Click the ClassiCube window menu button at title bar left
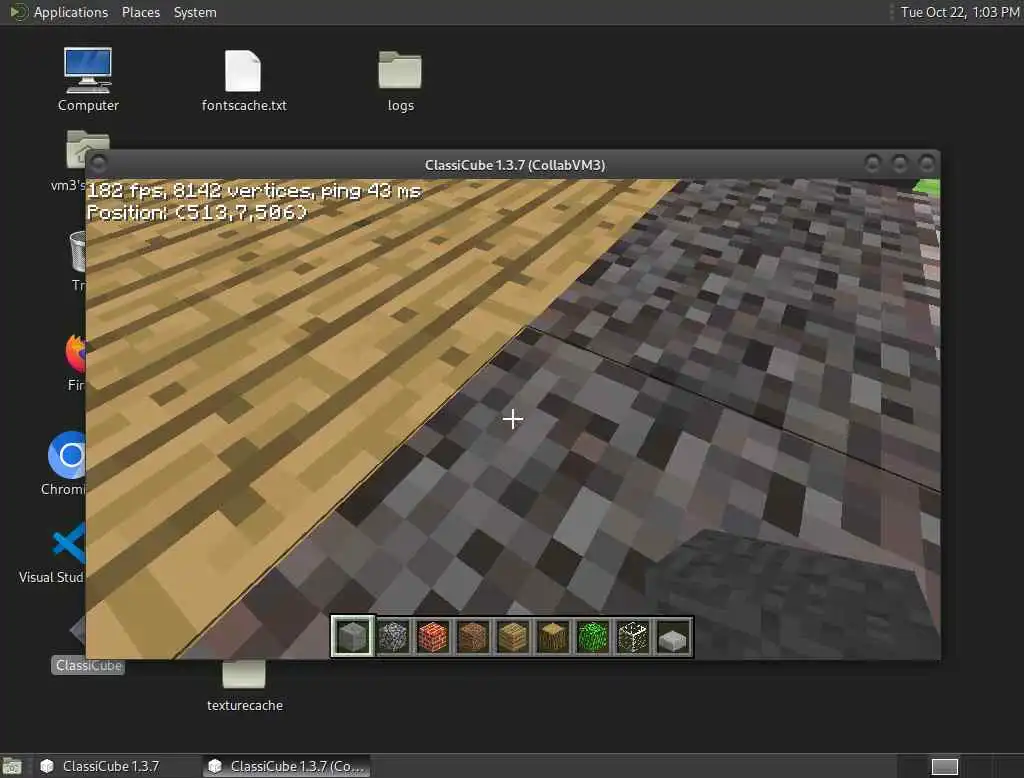 99,163
